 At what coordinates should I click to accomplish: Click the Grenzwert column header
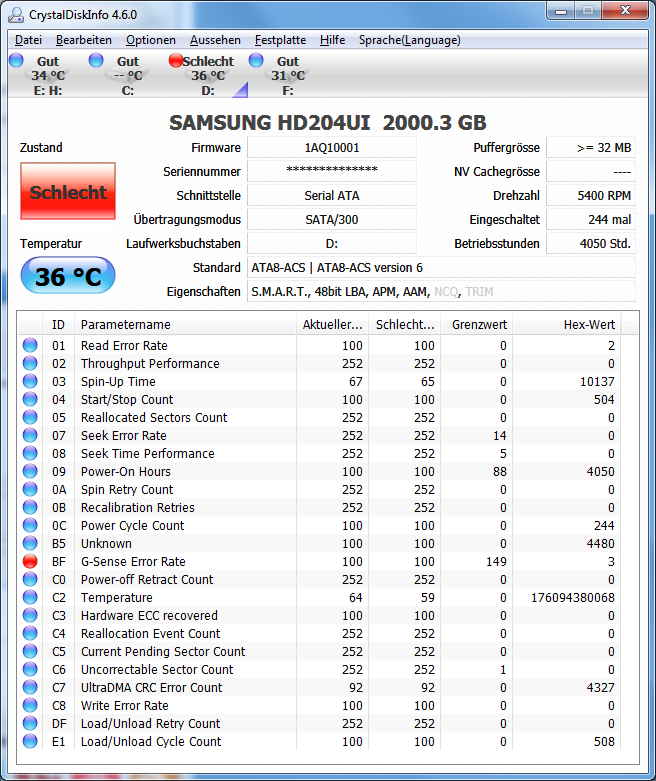(x=477, y=325)
